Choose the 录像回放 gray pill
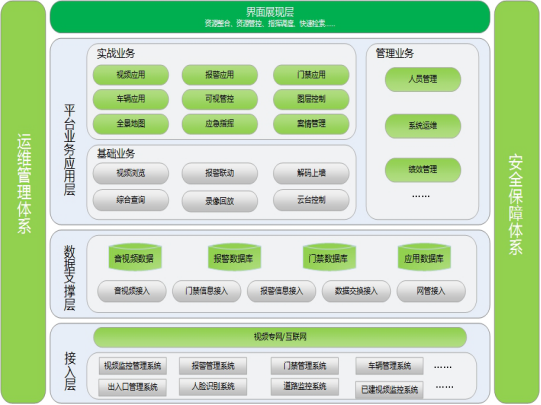This screenshot has width=541, height=405. 220,201
